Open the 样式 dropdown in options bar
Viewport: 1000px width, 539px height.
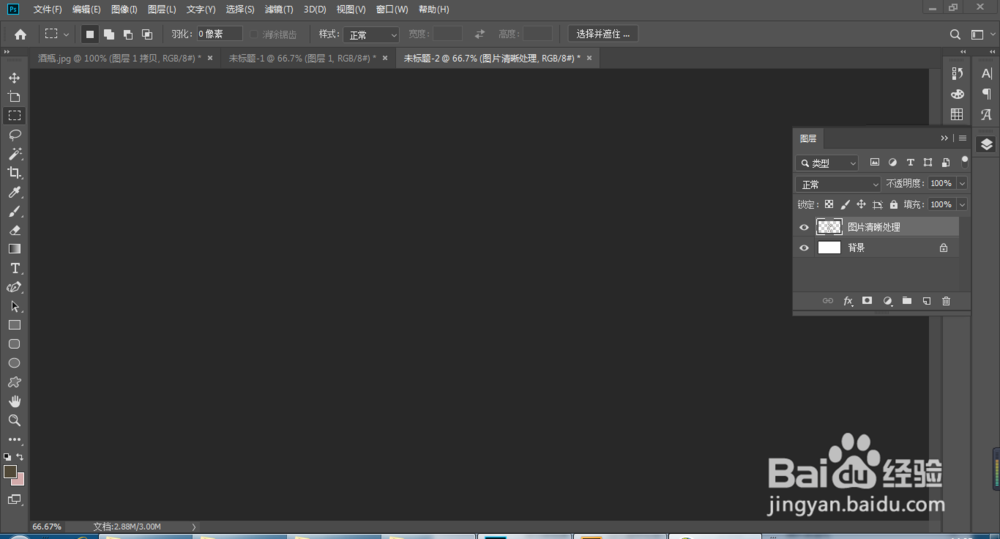pyautogui.click(x=371, y=34)
